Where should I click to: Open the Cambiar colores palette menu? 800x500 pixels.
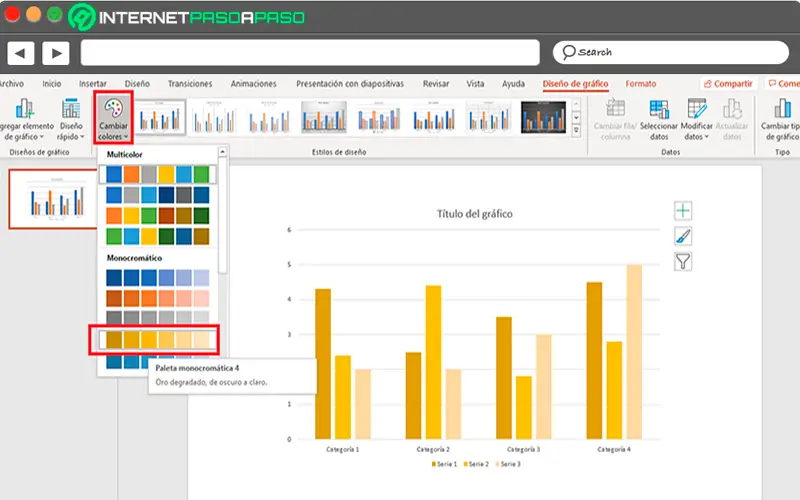(x=113, y=118)
